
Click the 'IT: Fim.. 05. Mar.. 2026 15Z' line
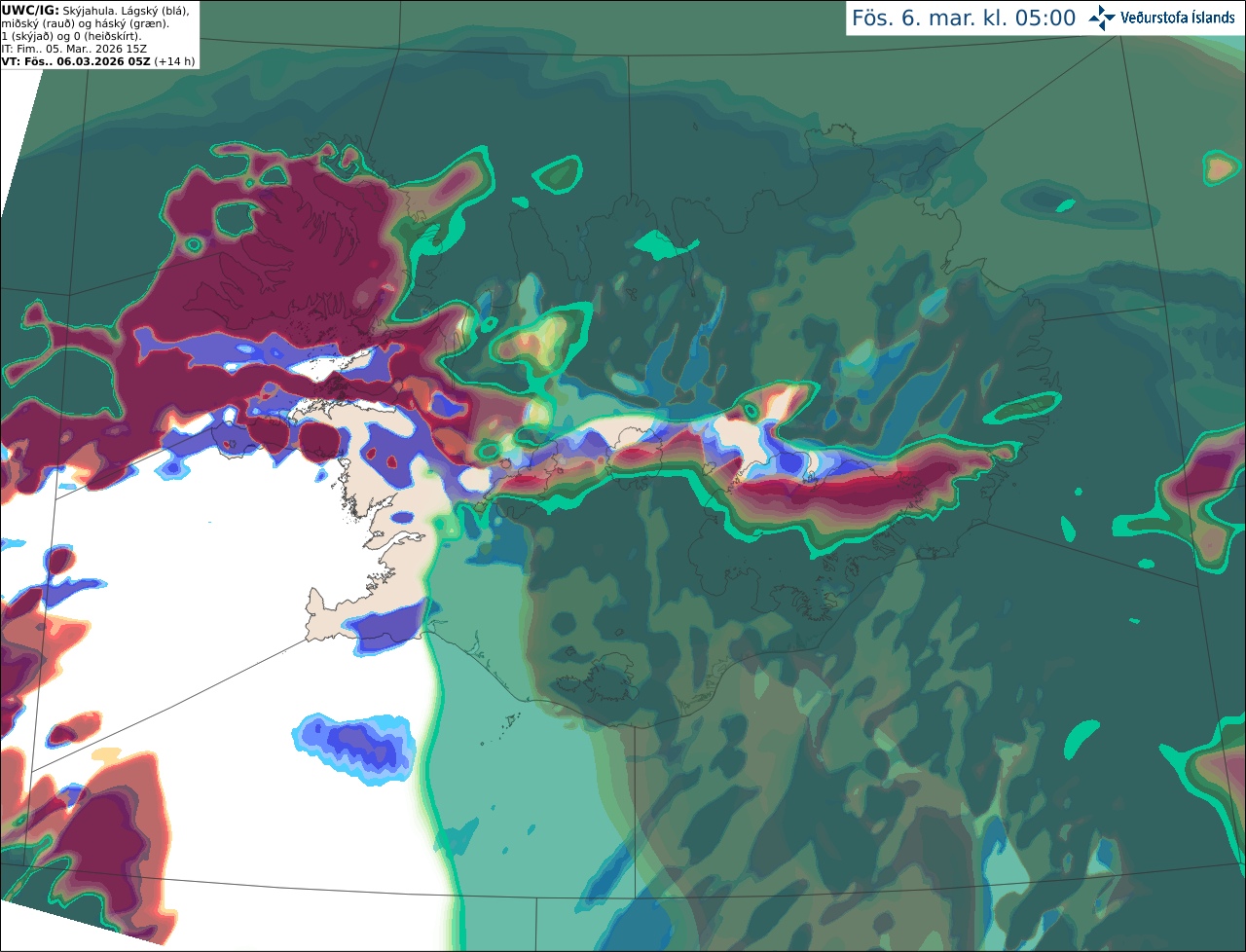pos(74,49)
